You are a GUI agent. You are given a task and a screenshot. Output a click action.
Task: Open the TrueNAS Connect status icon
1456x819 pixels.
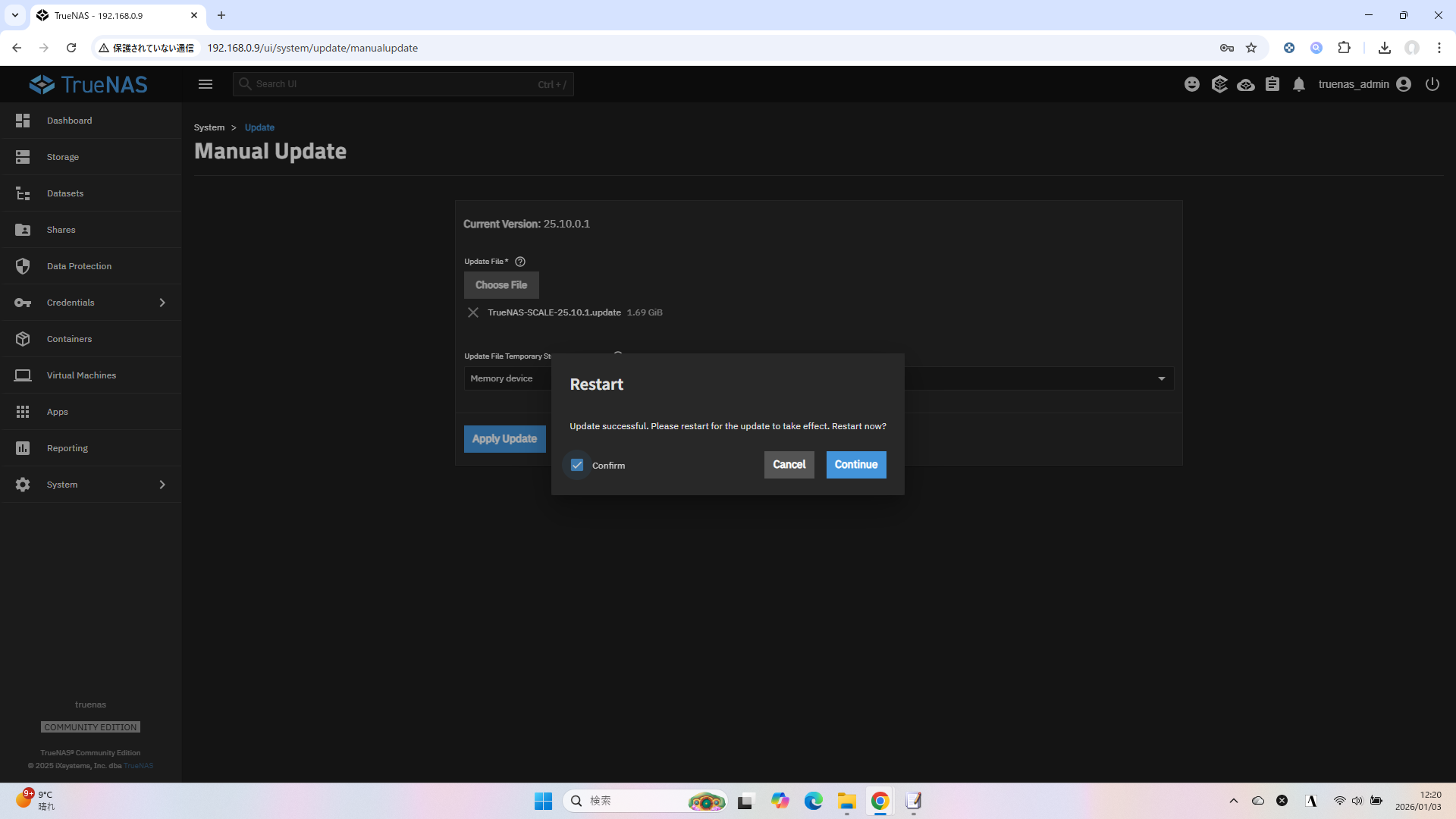coord(1246,84)
